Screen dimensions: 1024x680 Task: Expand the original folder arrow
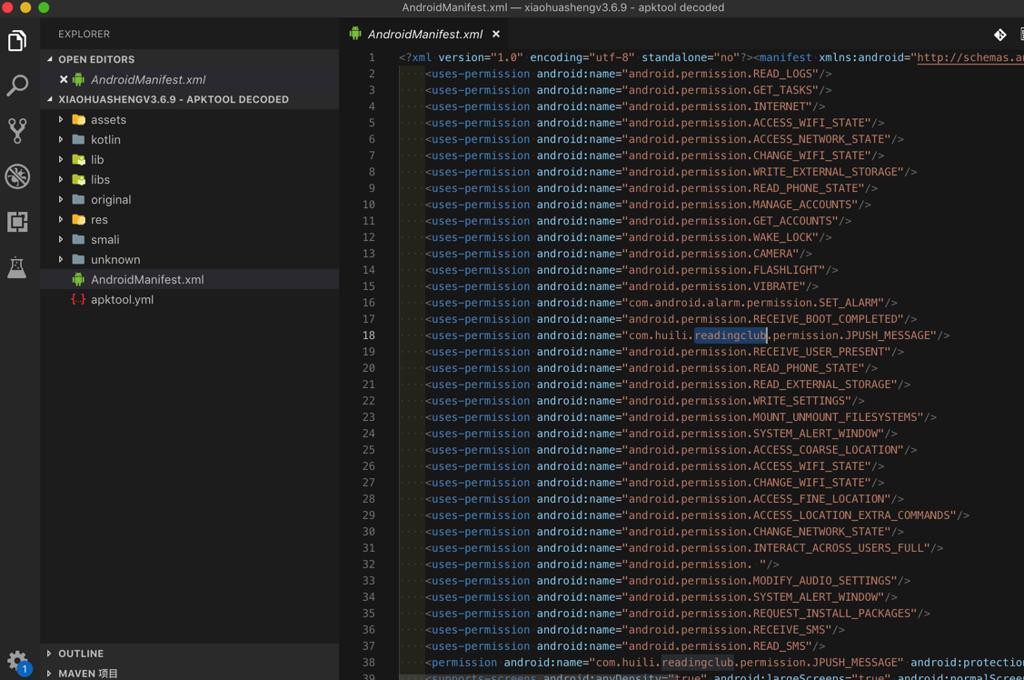pyautogui.click(x=61, y=199)
